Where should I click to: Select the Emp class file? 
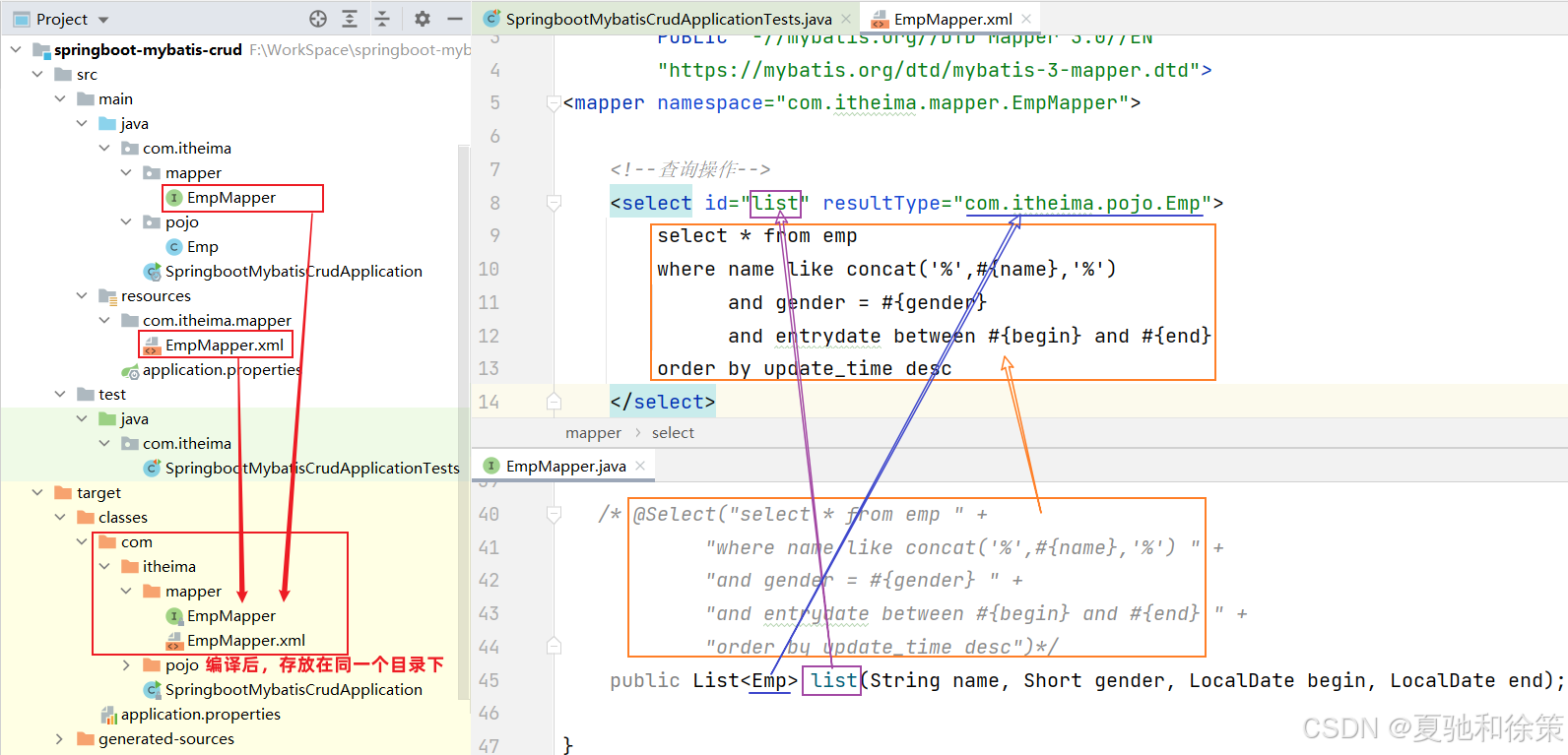pyautogui.click(x=202, y=246)
